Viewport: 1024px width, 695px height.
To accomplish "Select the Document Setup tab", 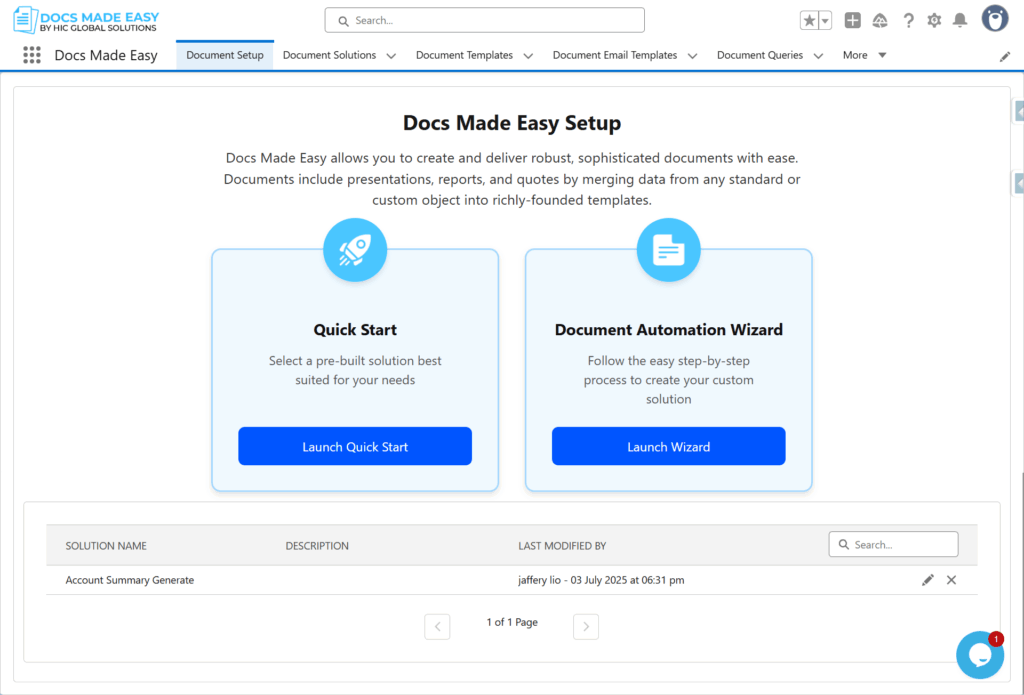I will pyautogui.click(x=225, y=56).
